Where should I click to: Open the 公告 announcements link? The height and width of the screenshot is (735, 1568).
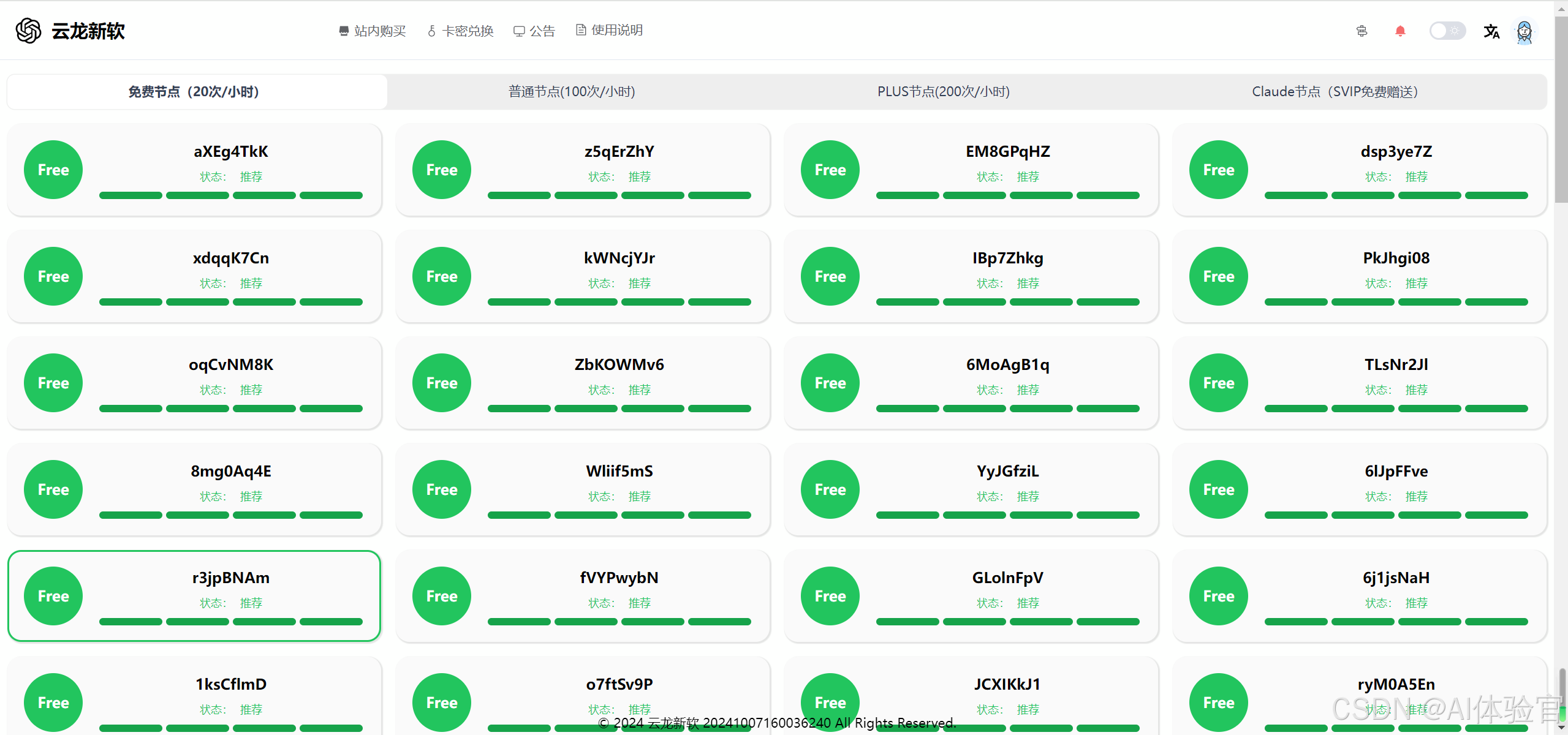[x=534, y=31]
